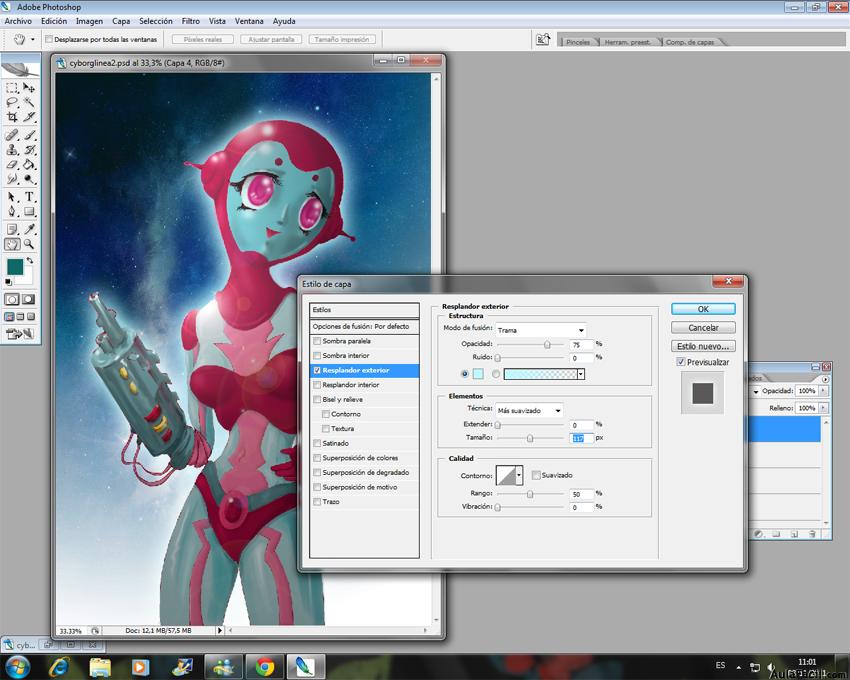Switch to Quick Mask mode
This screenshot has width=850, height=680.
pyautogui.click(x=28, y=299)
